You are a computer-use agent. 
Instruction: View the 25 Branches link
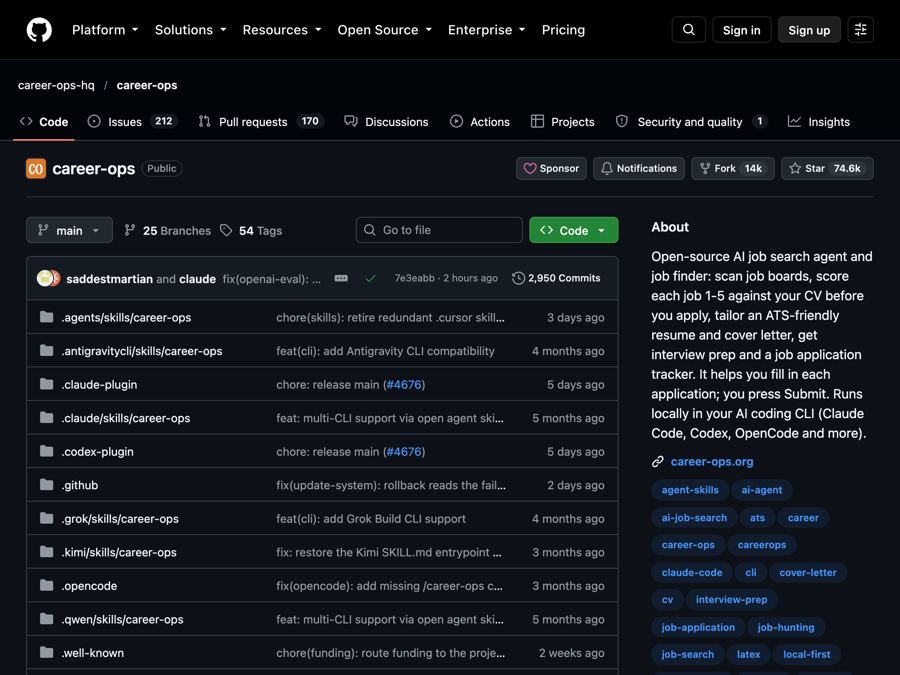pos(168,230)
